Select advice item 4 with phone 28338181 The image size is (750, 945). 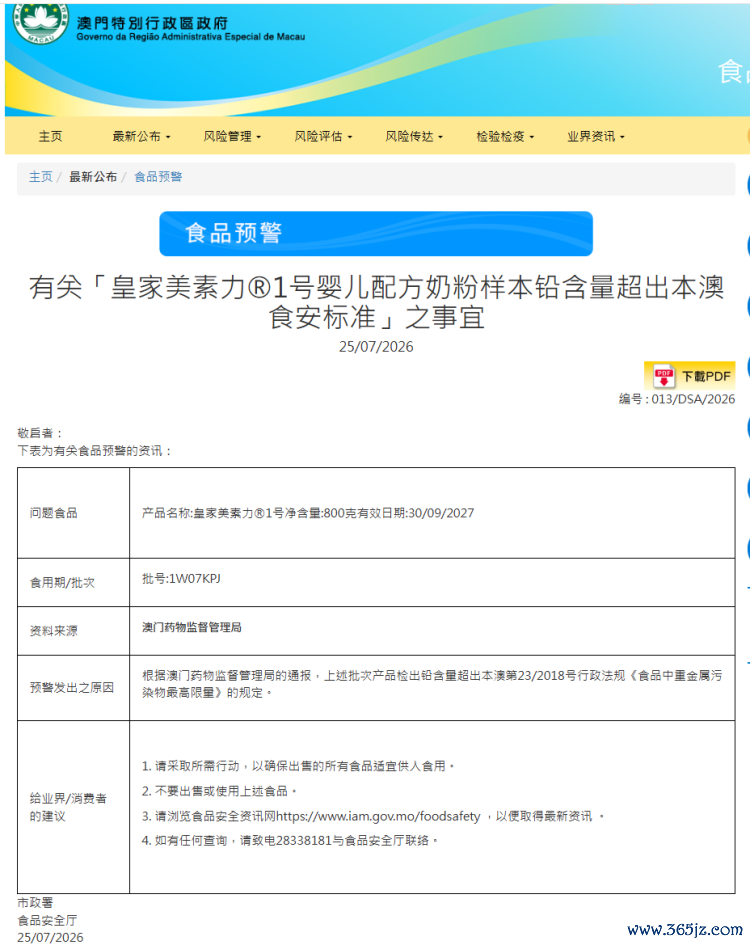pos(289,840)
